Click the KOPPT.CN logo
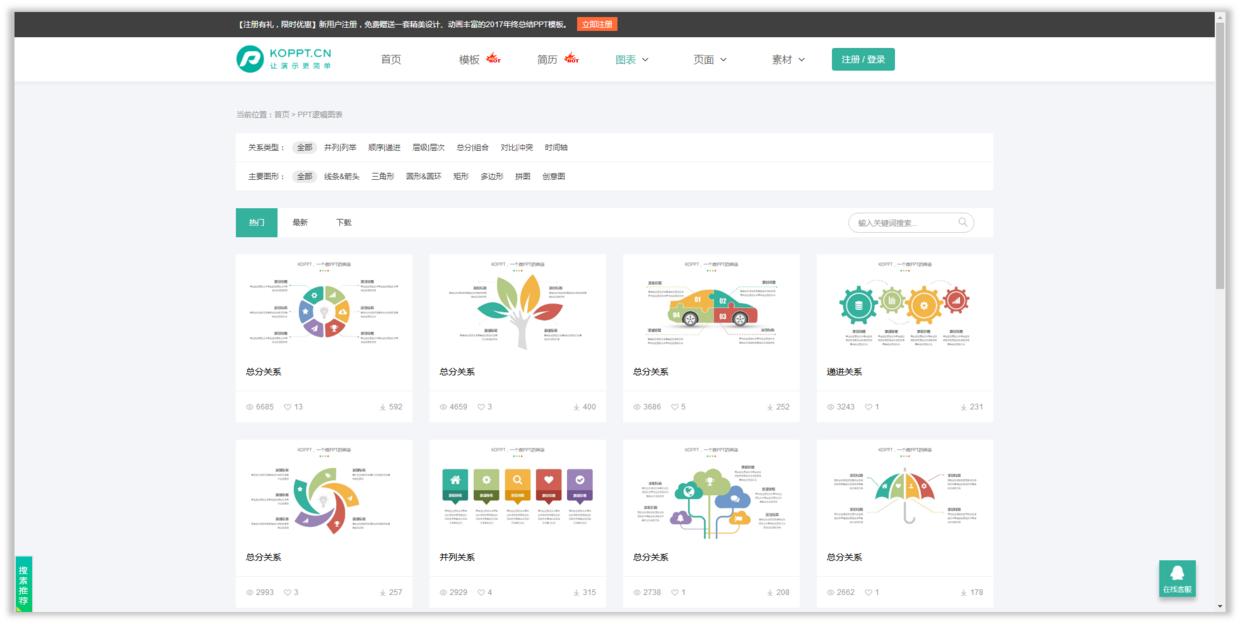 (284, 59)
